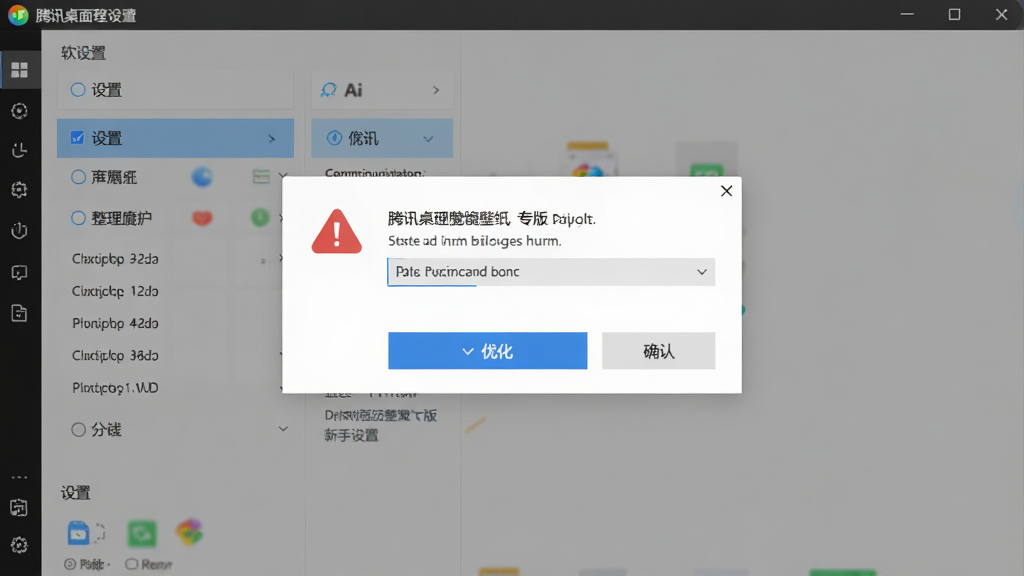The width and height of the screenshot is (1024, 576).
Task: Open the green square app icon
Action: (x=142, y=534)
